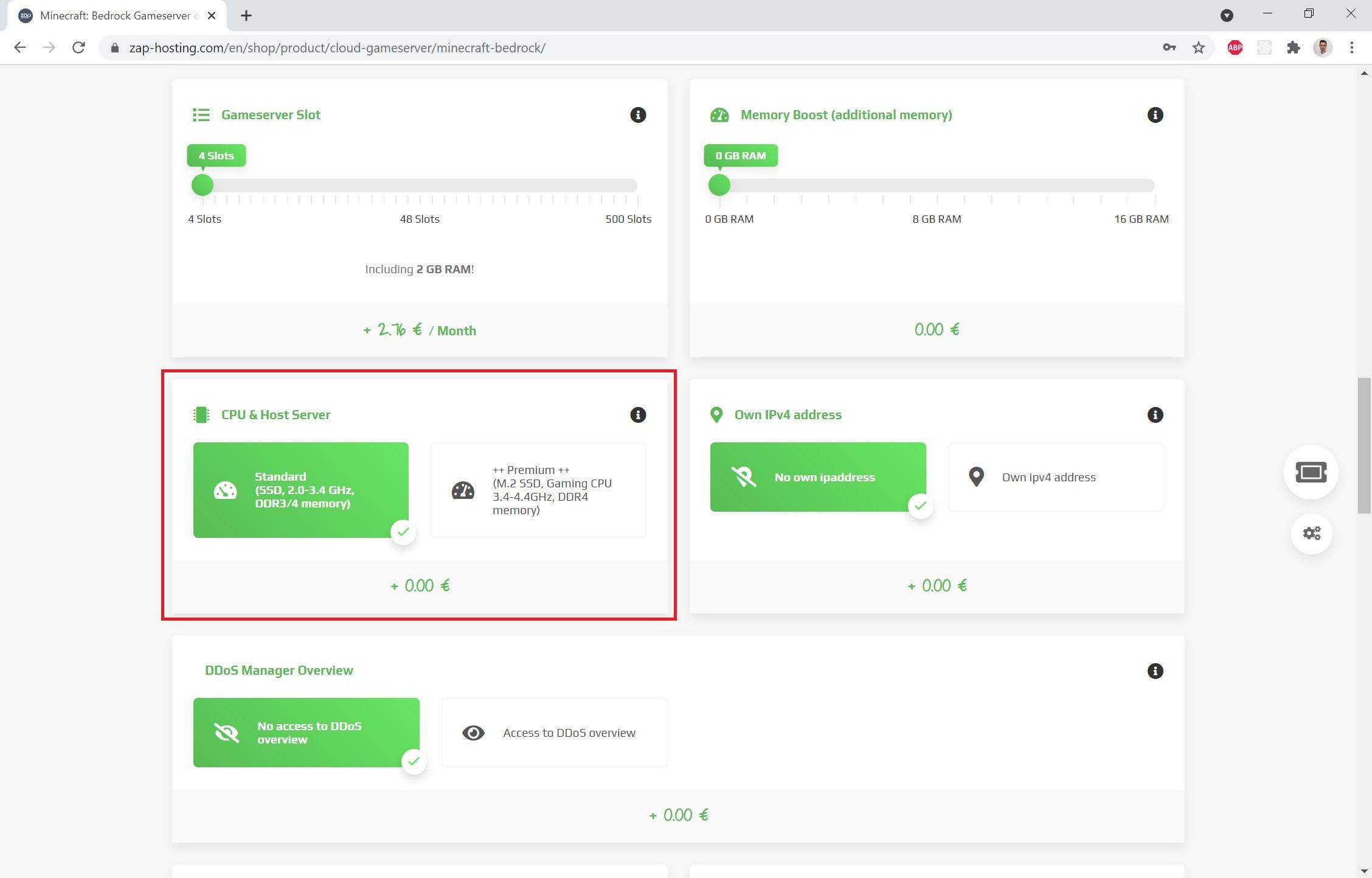Click the 'Gameserver Slot' heading
1372x878 pixels.
(271, 115)
